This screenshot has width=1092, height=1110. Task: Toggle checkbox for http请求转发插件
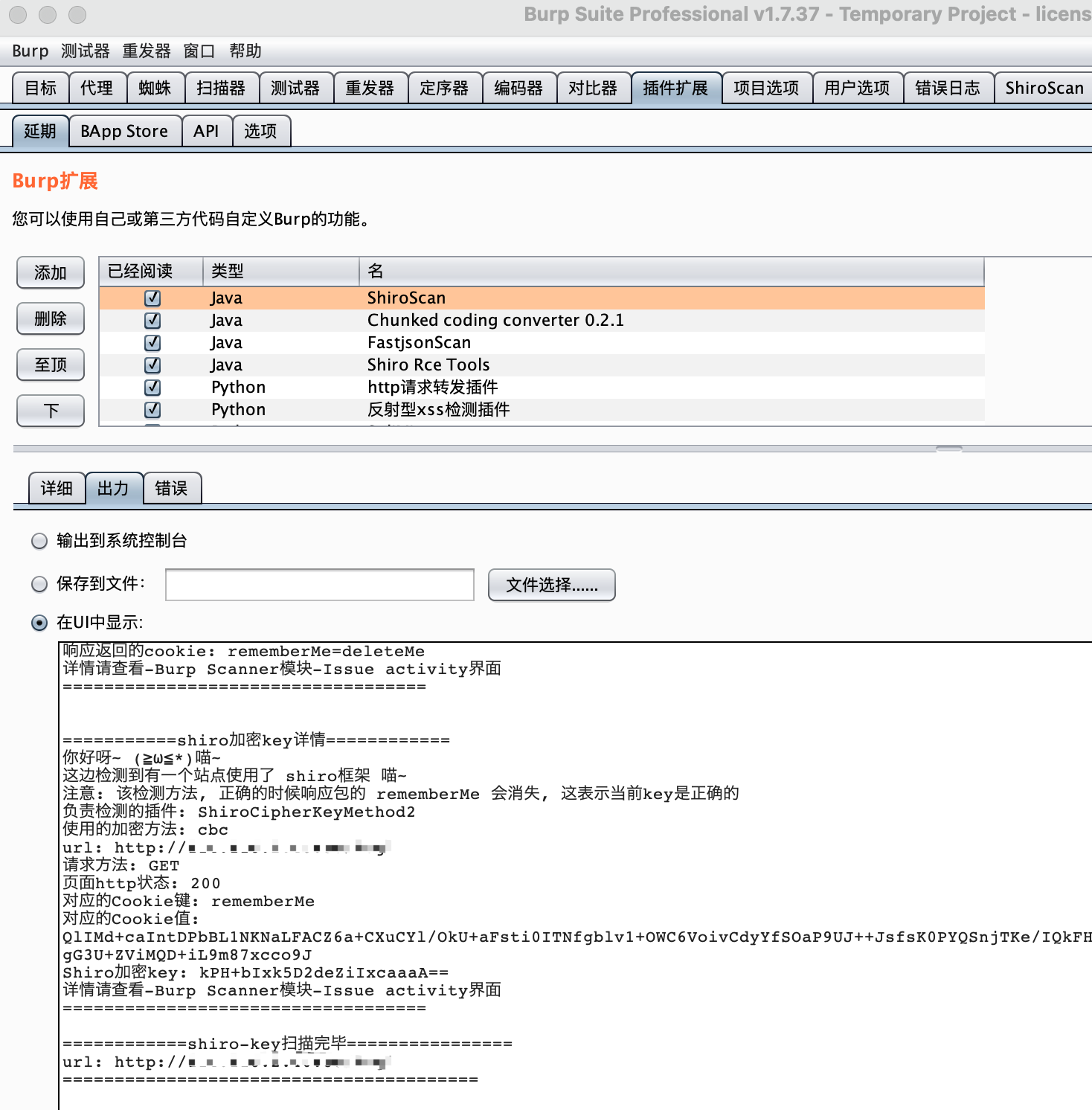coord(152,388)
